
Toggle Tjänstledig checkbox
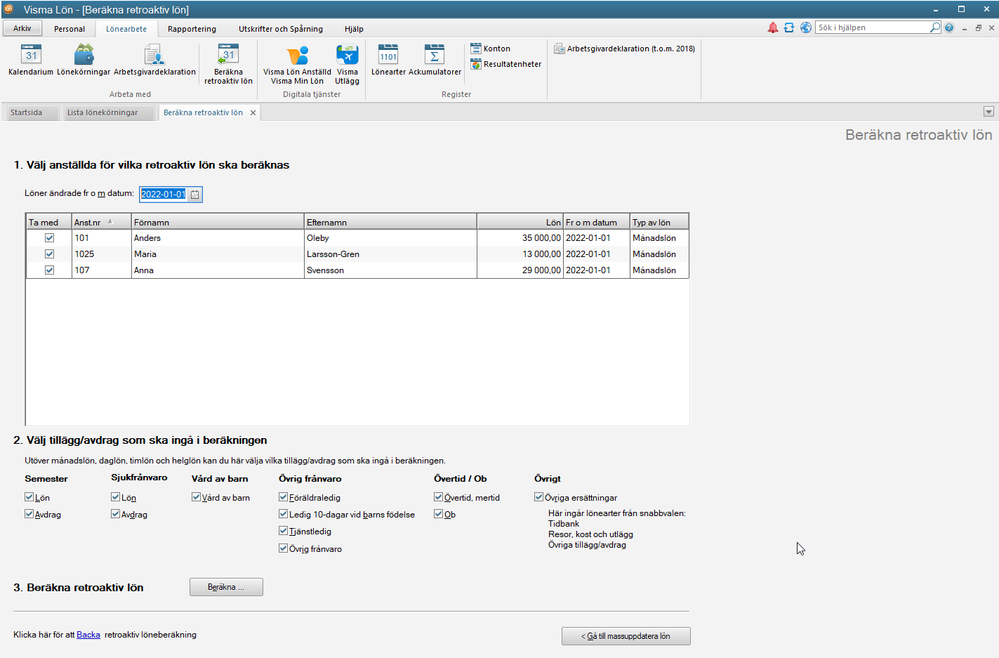point(284,531)
